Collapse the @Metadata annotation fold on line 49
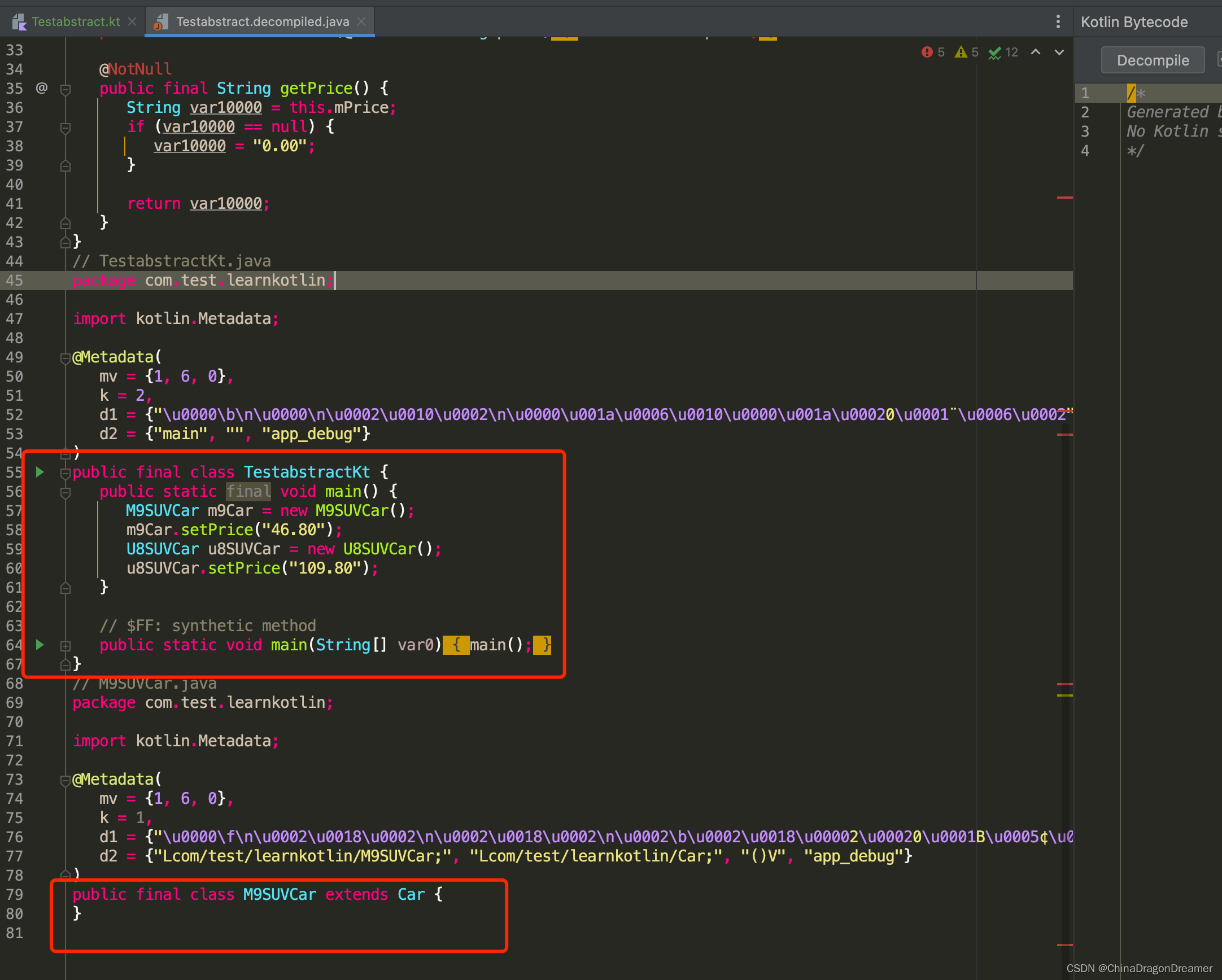The width and height of the screenshot is (1222, 980). 65,358
